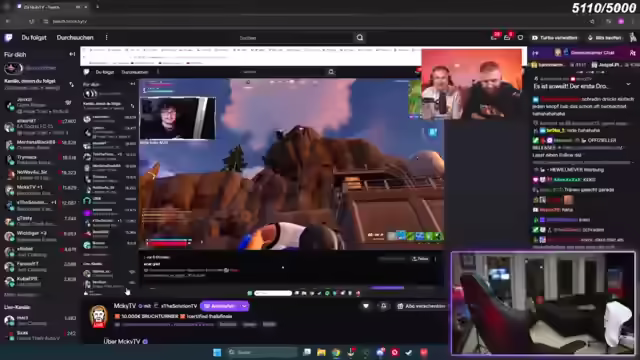This screenshot has height=360, width=640.
Task: Click the browser back arrow
Action: (x=8, y=21)
